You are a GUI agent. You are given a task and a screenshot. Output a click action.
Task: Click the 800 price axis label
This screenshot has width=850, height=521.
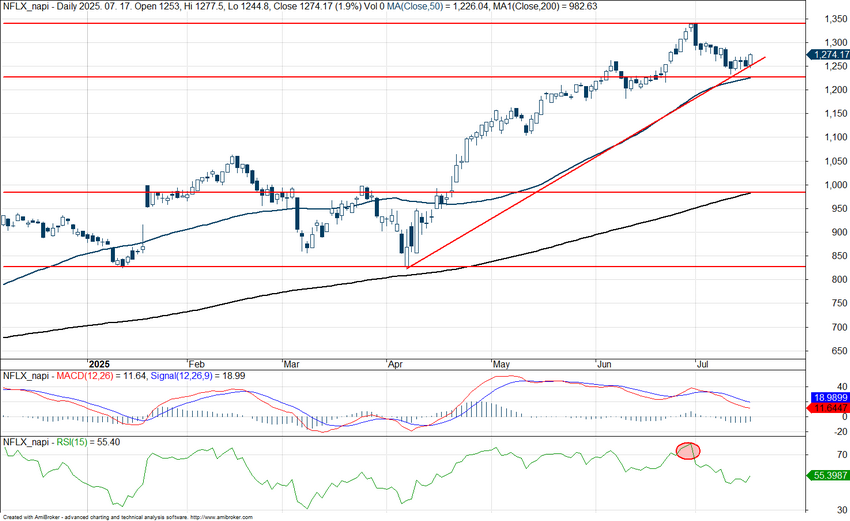click(839, 280)
